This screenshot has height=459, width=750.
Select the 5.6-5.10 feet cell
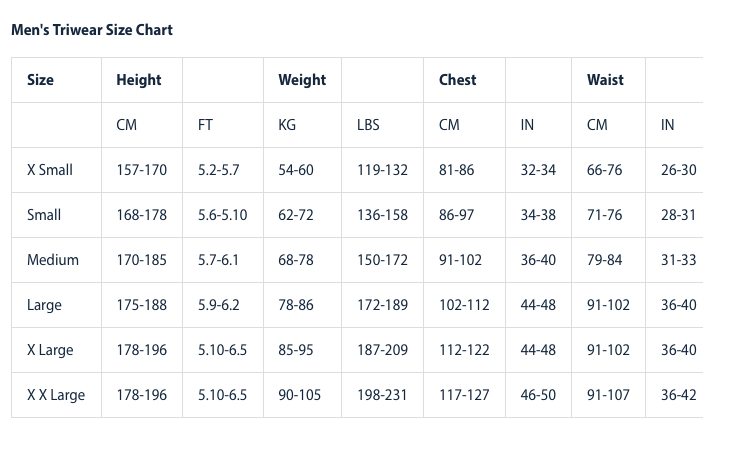[222, 215]
